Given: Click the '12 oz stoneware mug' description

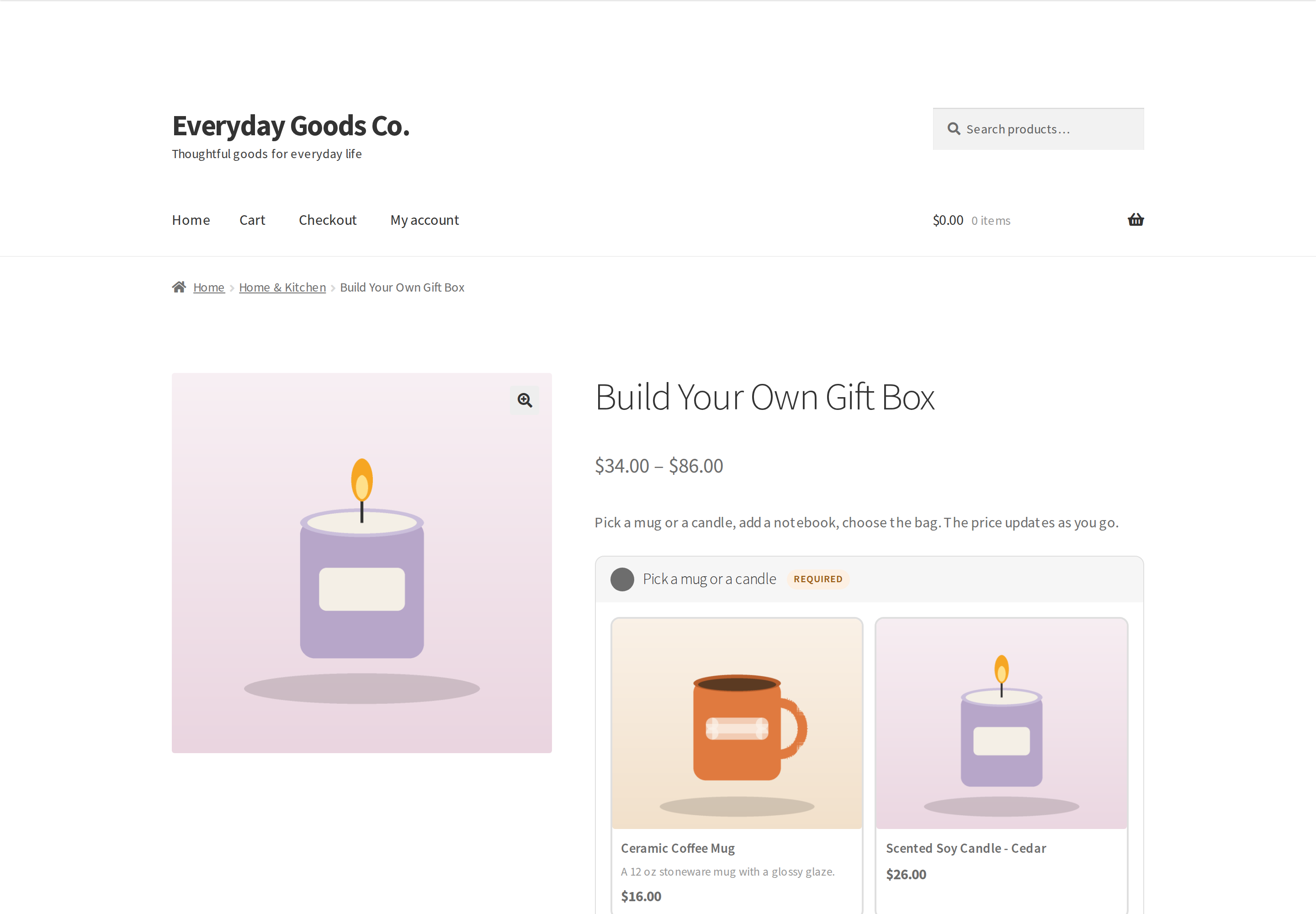Looking at the screenshot, I should coord(727,871).
